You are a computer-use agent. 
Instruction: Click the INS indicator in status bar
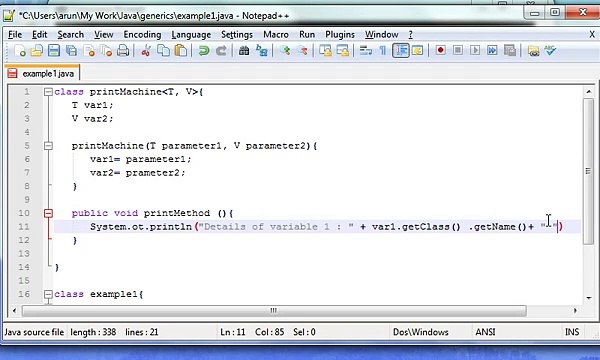click(572, 332)
